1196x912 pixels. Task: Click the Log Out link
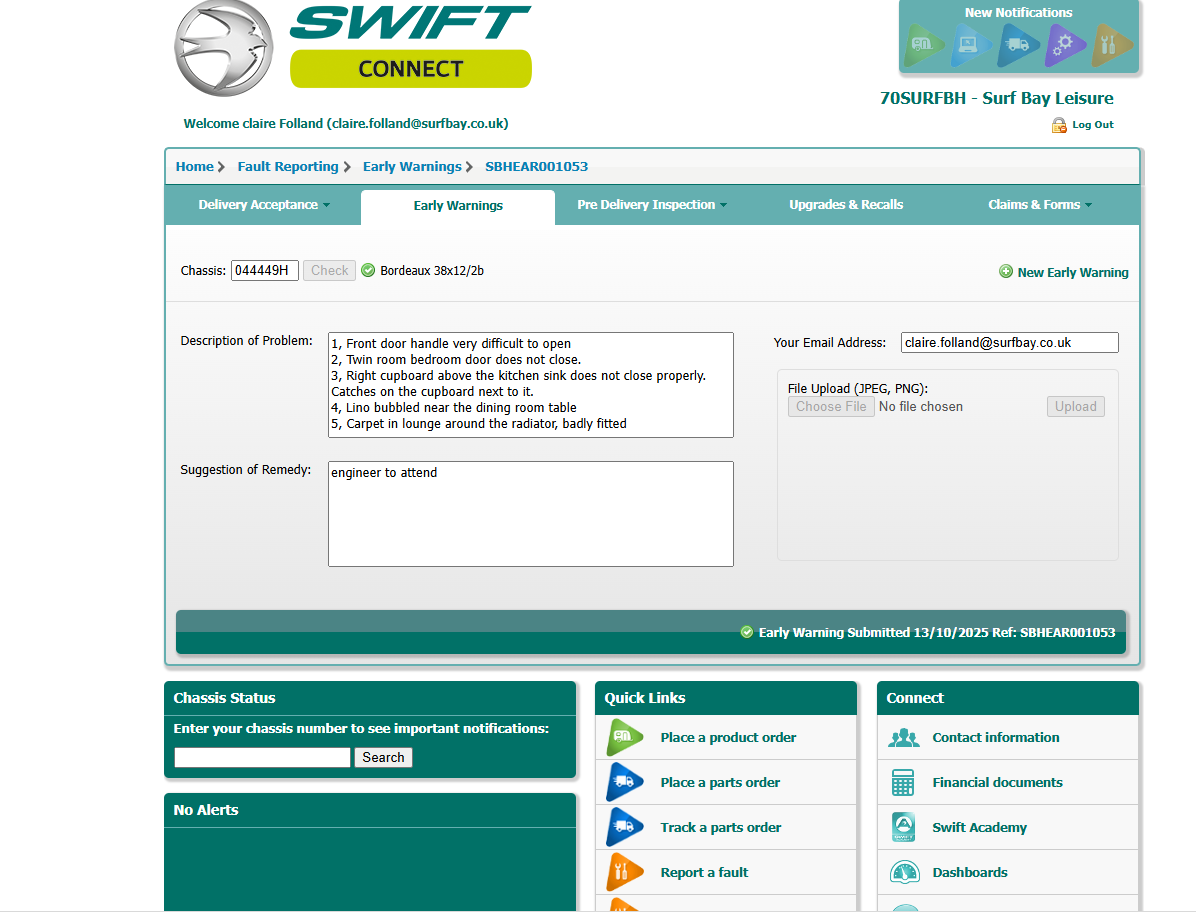(x=1092, y=125)
